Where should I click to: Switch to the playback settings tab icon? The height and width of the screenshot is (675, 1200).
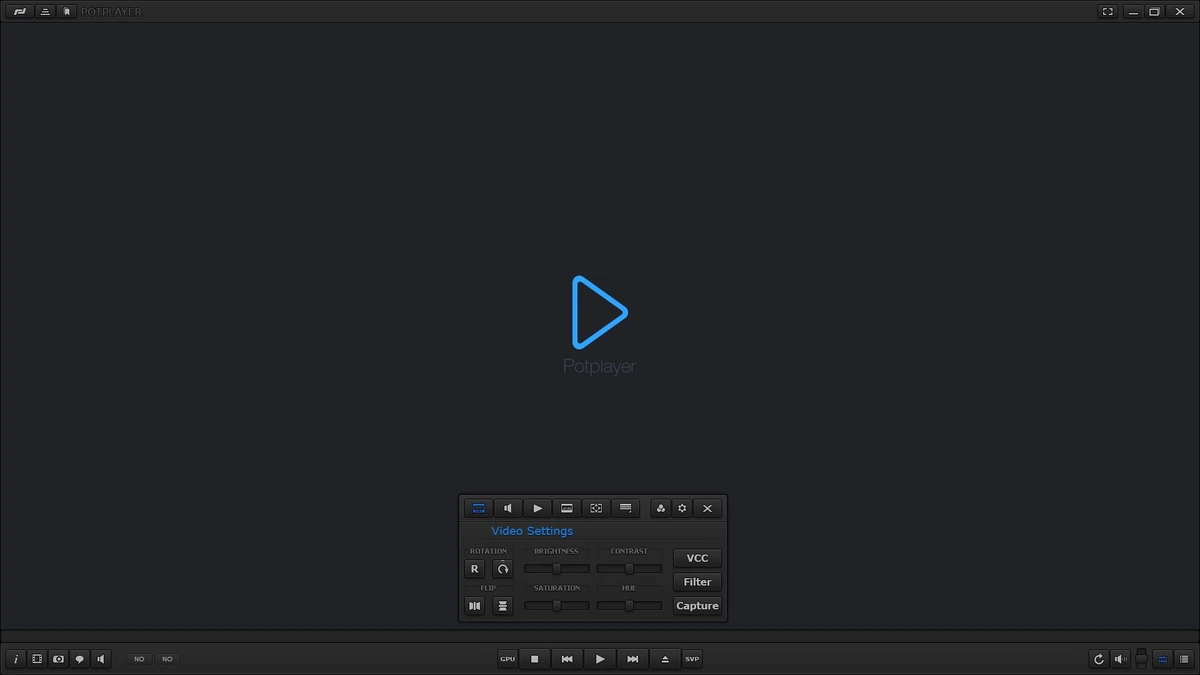(x=537, y=508)
